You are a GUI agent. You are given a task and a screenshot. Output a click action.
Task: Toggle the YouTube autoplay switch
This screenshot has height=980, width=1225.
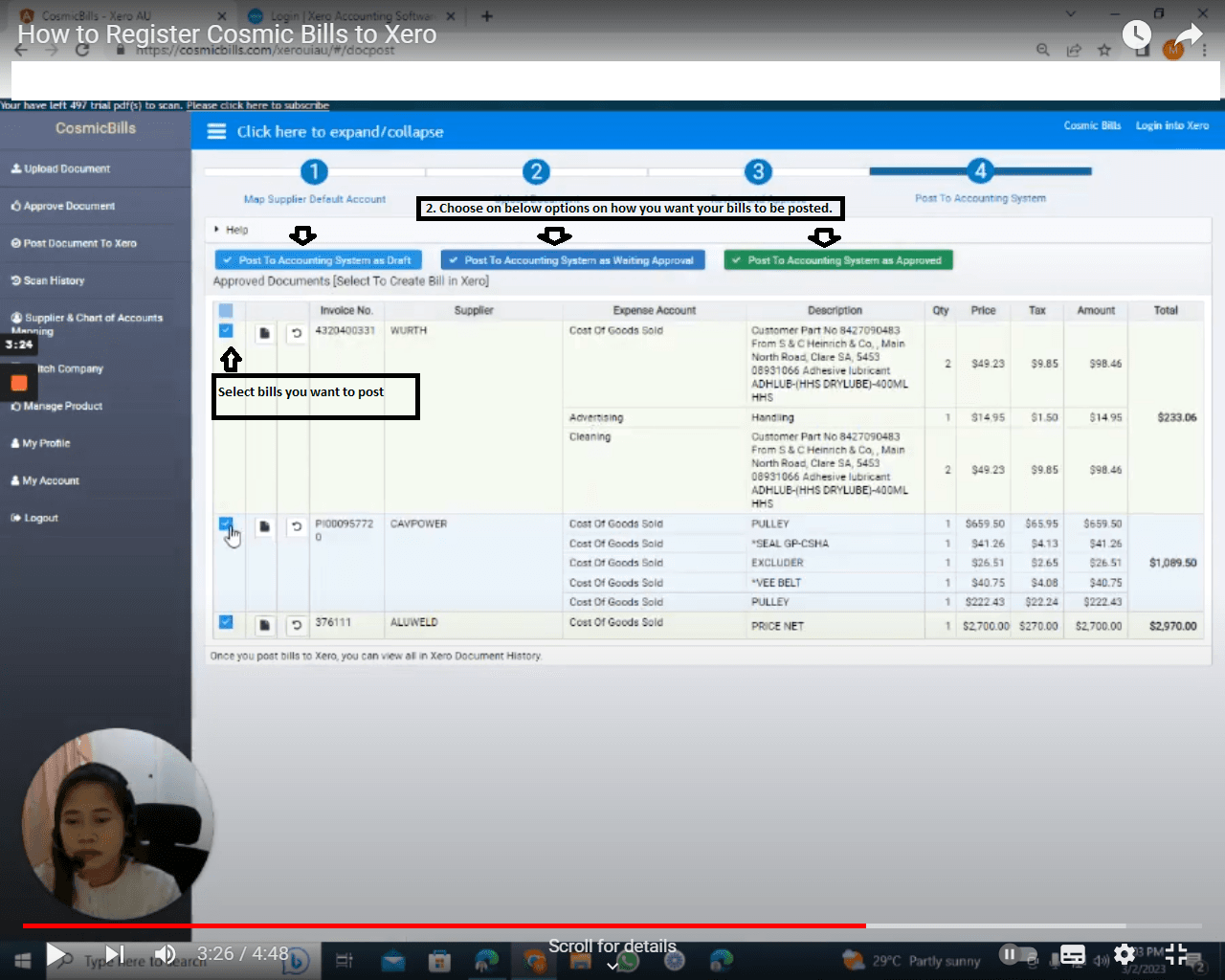click(x=1017, y=954)
